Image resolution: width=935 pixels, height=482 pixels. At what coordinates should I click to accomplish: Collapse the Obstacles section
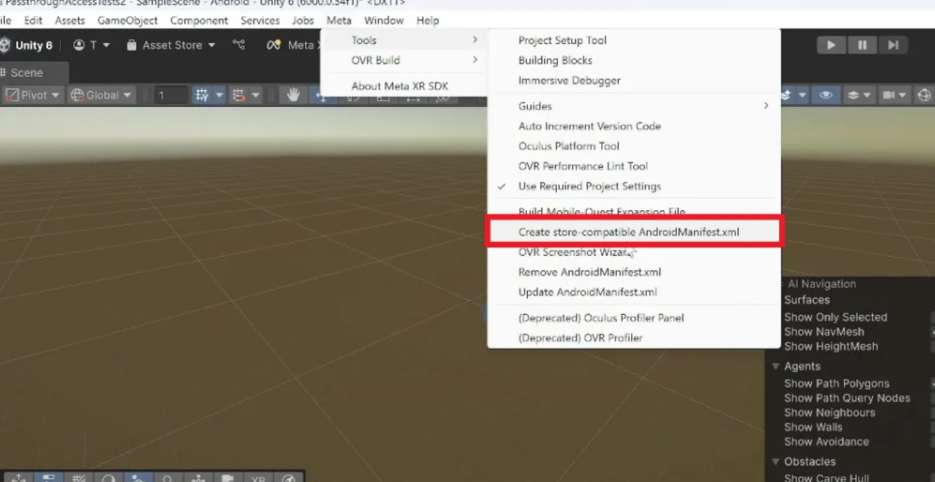(776, 462)
